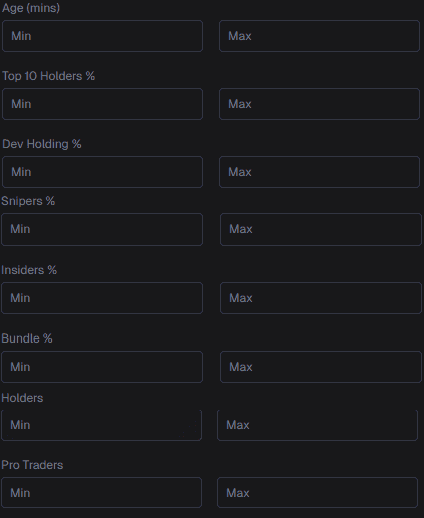Click the Dev Holding % label
Image resolution: width=424 pixels, height=518 pixels.
click(42, 144)
